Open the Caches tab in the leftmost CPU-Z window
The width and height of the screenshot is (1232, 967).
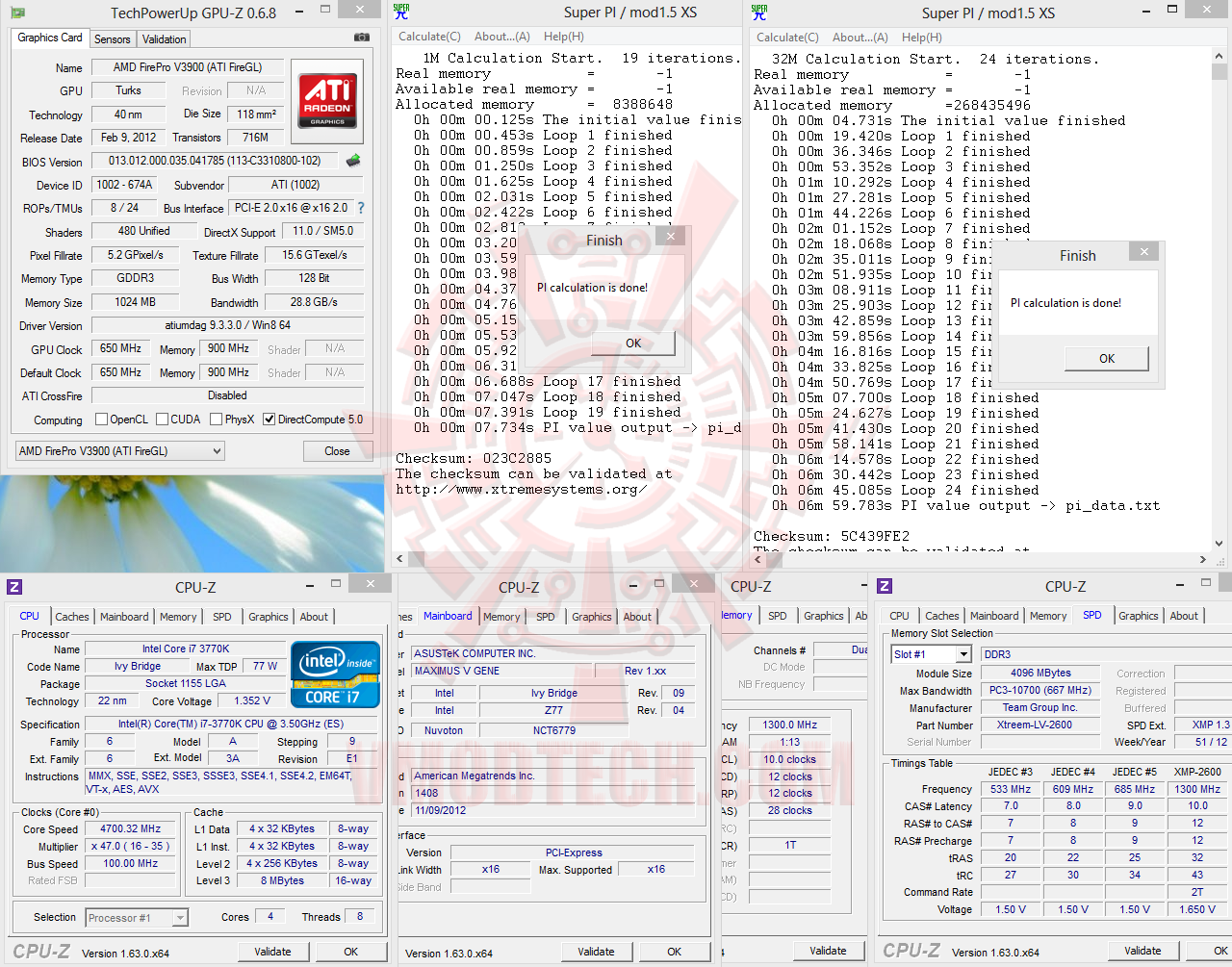coord(72,617)
